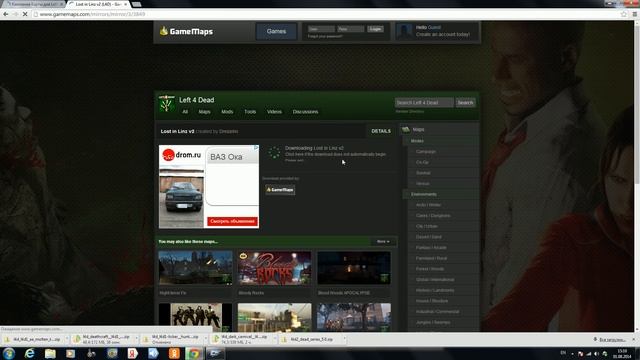Screen dimensions: 640x360
Task: Select the Fantasy / Arcade environment
Action: (431, 248)
